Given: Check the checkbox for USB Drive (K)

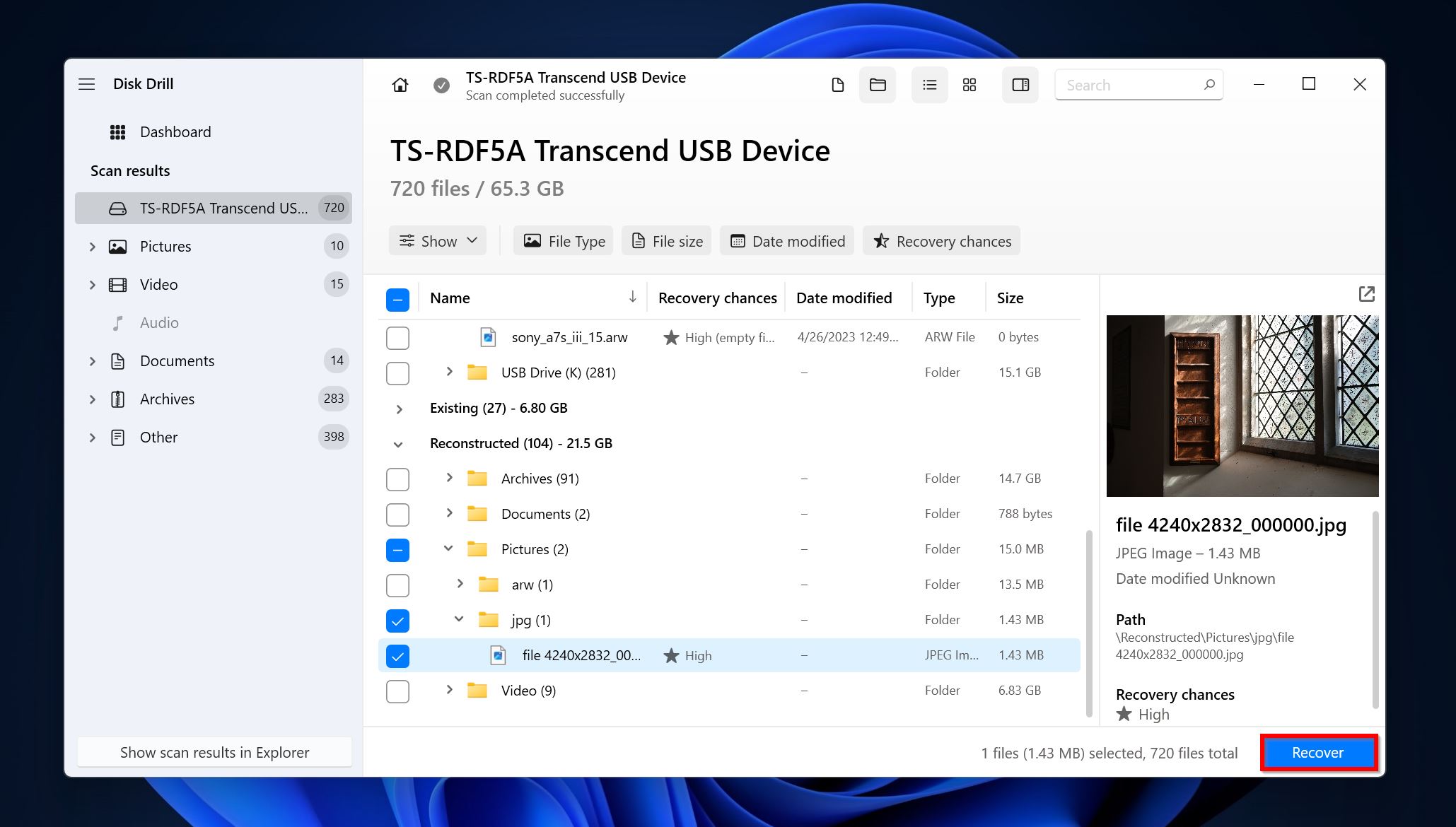Looking at the screenshot, I should pyautogui.click(x=397, y=372).
